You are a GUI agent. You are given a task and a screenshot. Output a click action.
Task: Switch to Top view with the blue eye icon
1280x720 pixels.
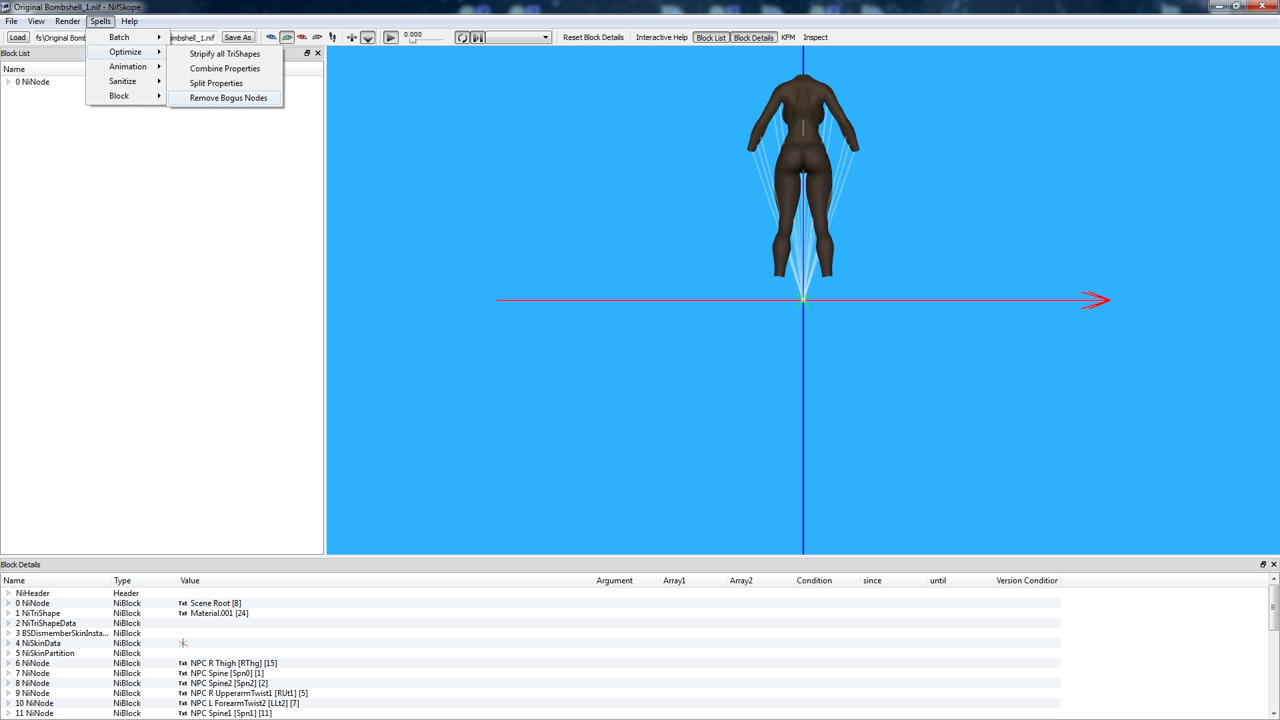tap(271, 37)
